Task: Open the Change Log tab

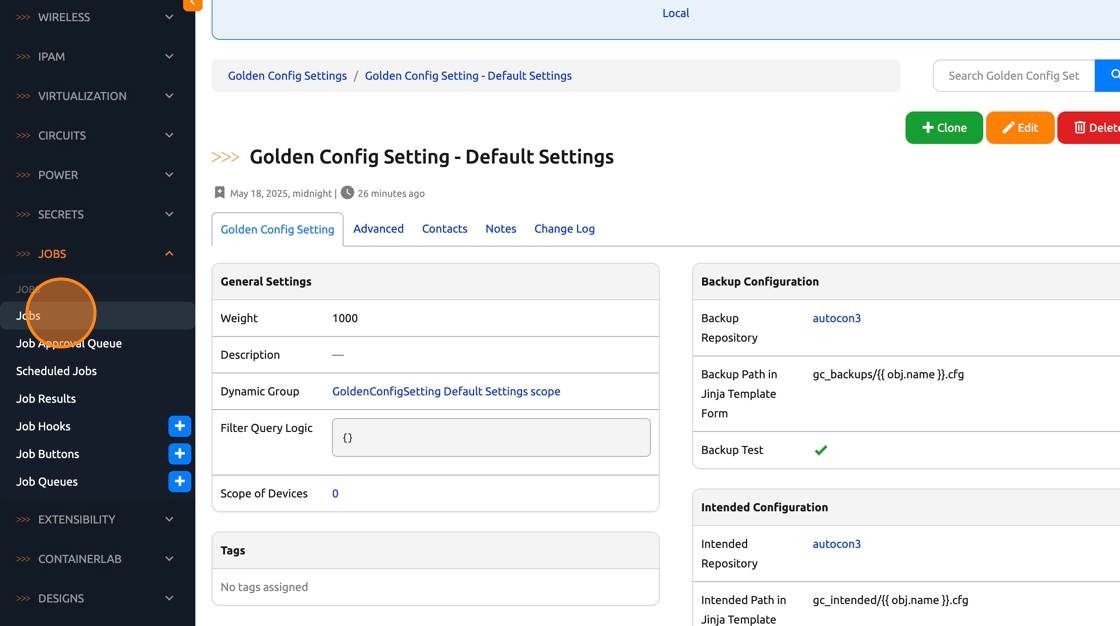Action: point(564,229)
